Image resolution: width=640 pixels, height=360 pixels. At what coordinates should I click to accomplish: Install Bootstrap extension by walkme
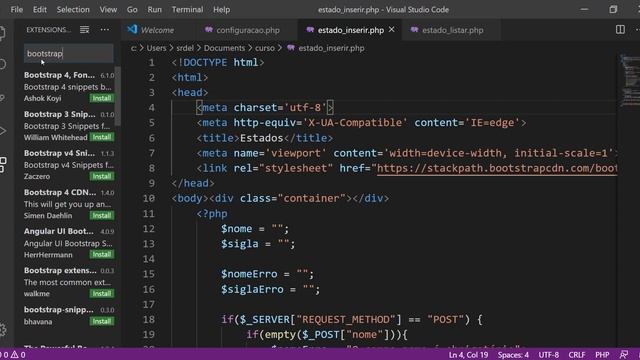coord(102,293)
